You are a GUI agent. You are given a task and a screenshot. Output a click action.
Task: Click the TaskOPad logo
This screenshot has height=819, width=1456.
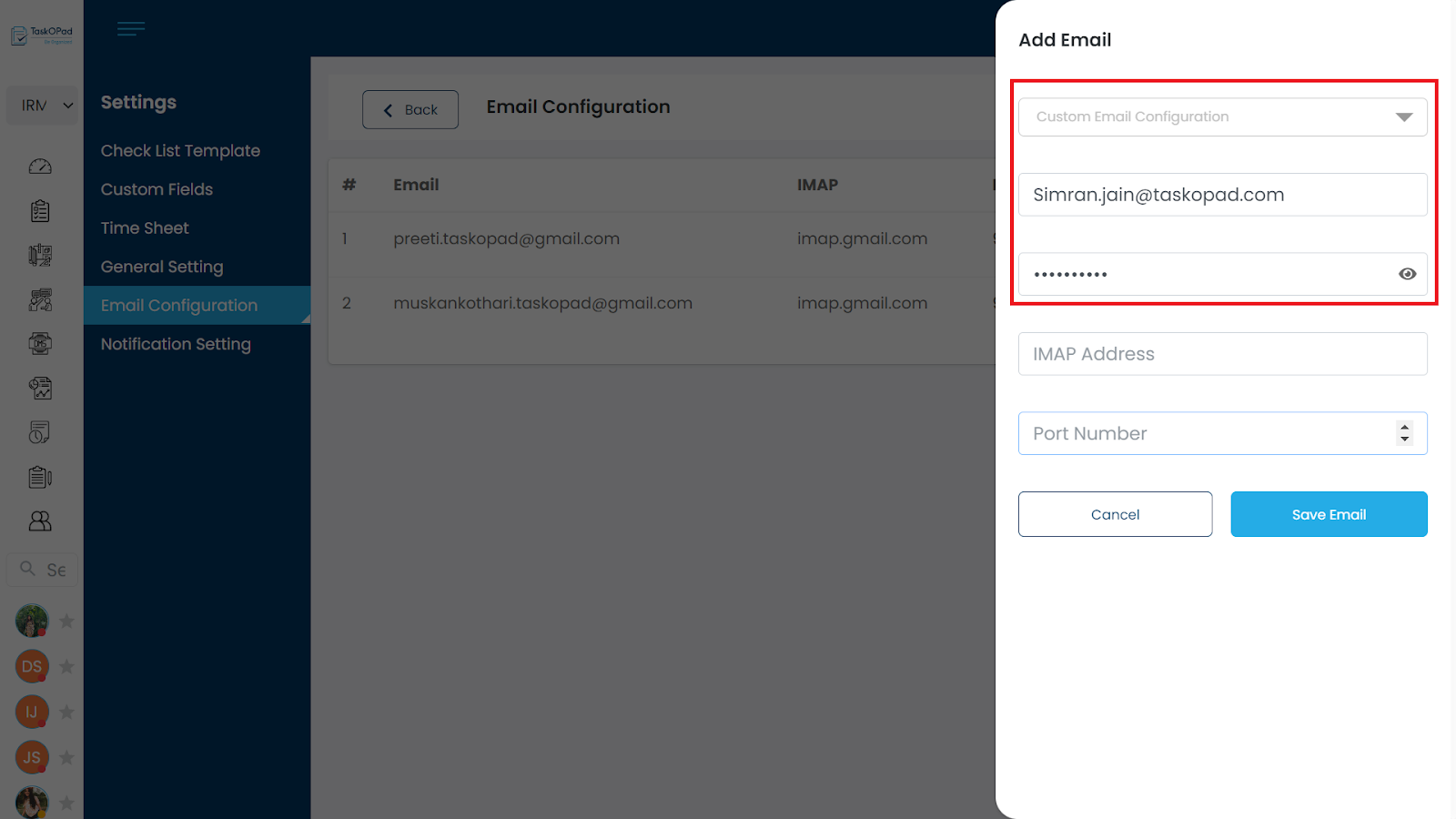[x=42, y=35]
